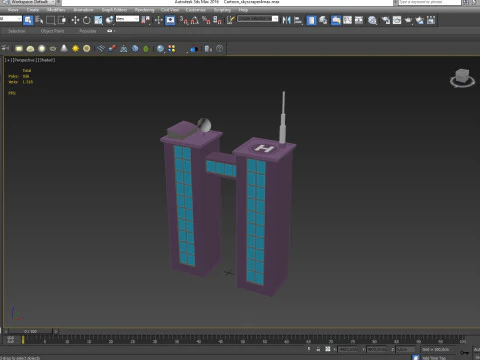Click the yellow sun light icon
Image resolution: width=480 pixels, height=360 pixels.
75,49
